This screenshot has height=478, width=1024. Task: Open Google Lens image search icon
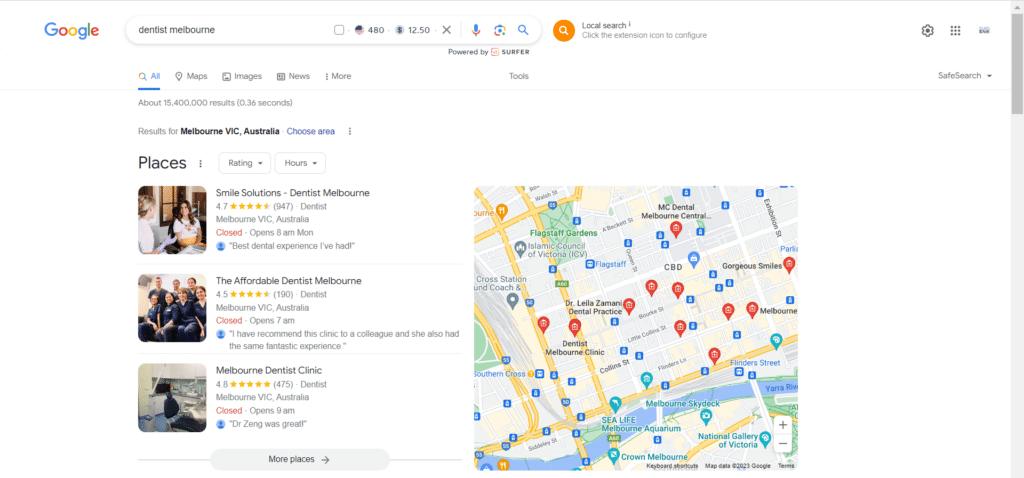tap(500, 30)
